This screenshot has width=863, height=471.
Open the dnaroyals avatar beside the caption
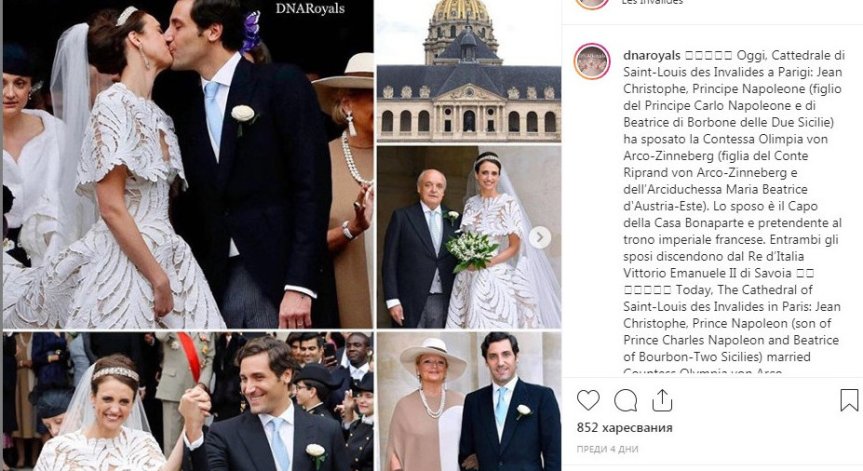point(592,61)
